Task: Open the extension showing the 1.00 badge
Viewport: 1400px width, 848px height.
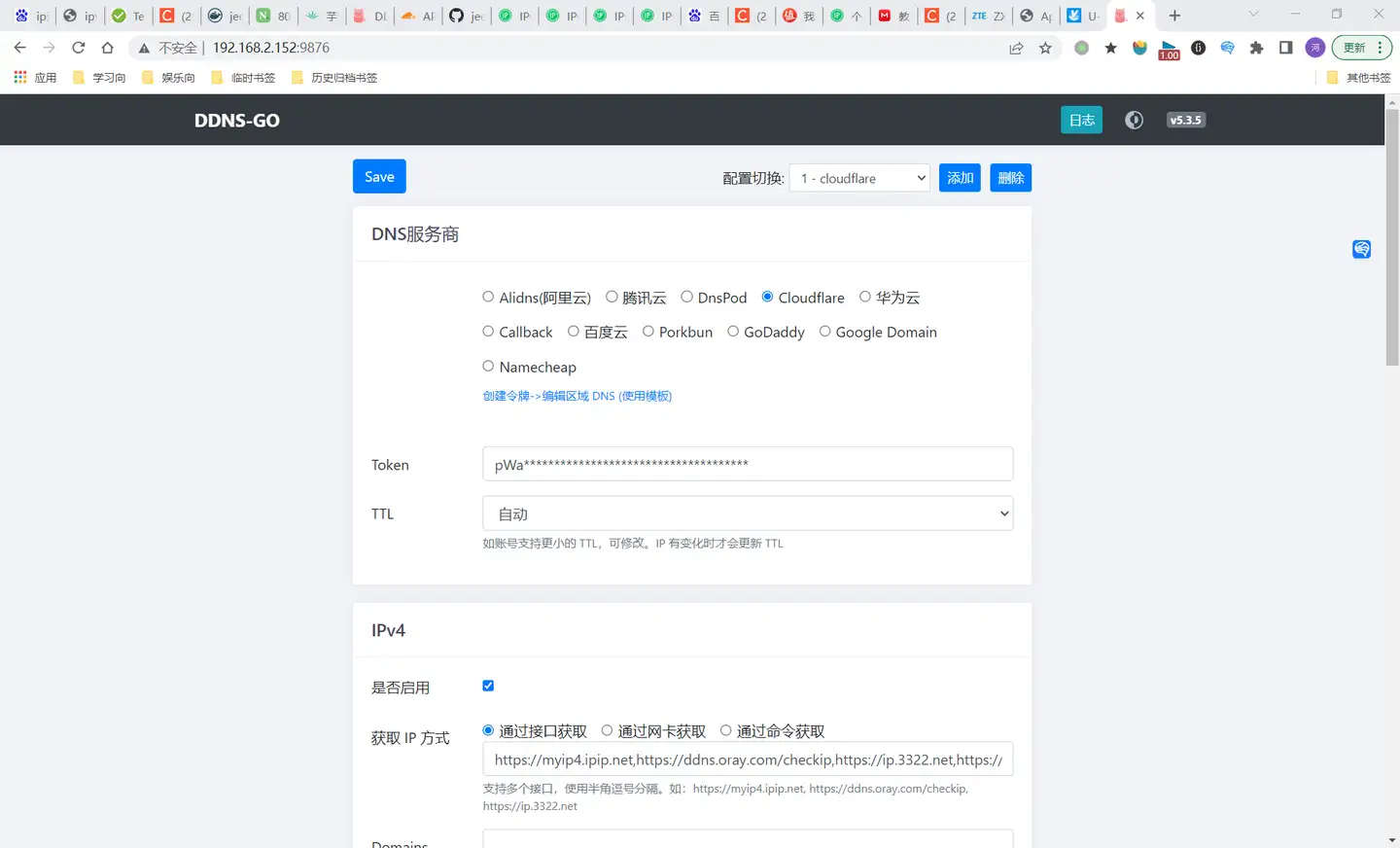Action: 1169,50
